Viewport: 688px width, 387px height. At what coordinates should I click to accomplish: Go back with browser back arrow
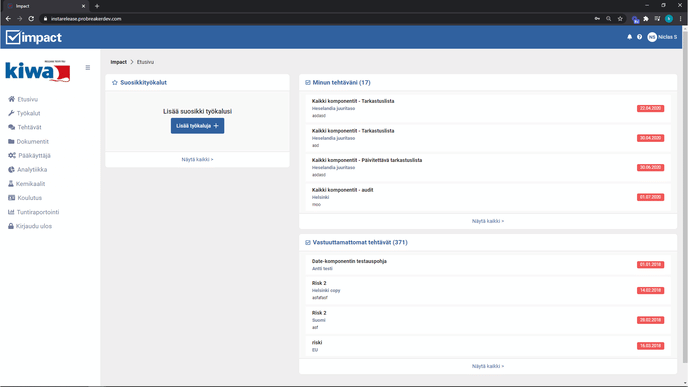[x=8, y=19]
